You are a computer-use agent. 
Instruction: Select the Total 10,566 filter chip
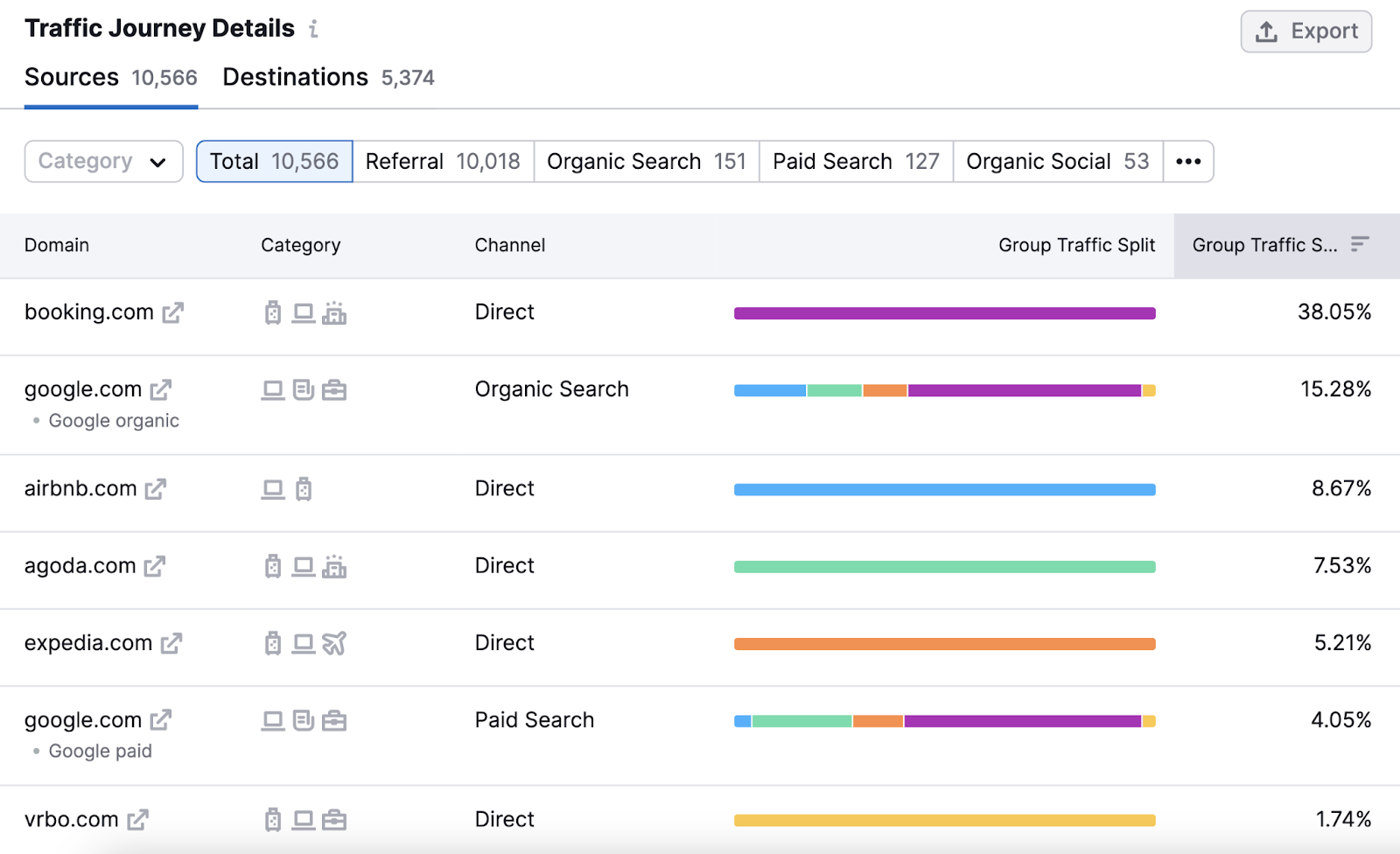[x=273, y=161]
